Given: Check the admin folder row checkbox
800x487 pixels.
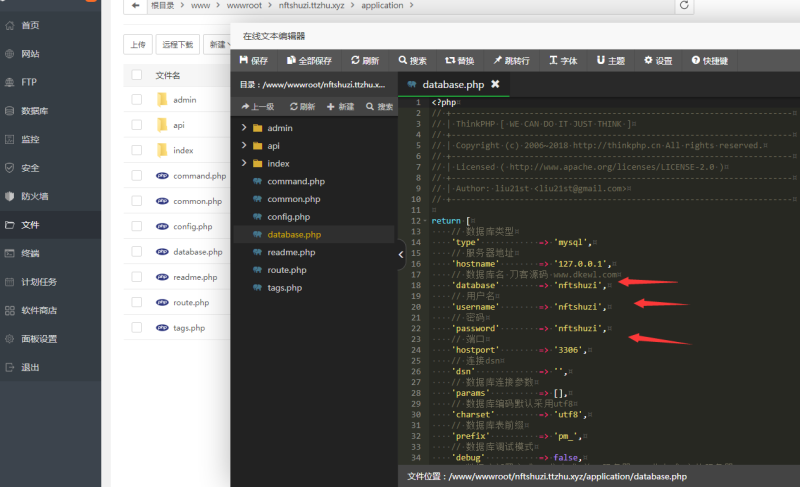Looking at the screenshot, I should click(137, 99).
